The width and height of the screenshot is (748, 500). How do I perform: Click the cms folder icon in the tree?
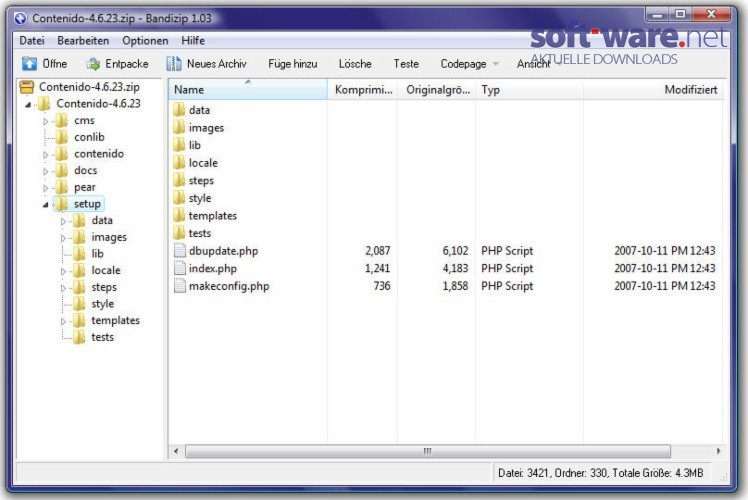pyautogui.click(x=62, y=120)
